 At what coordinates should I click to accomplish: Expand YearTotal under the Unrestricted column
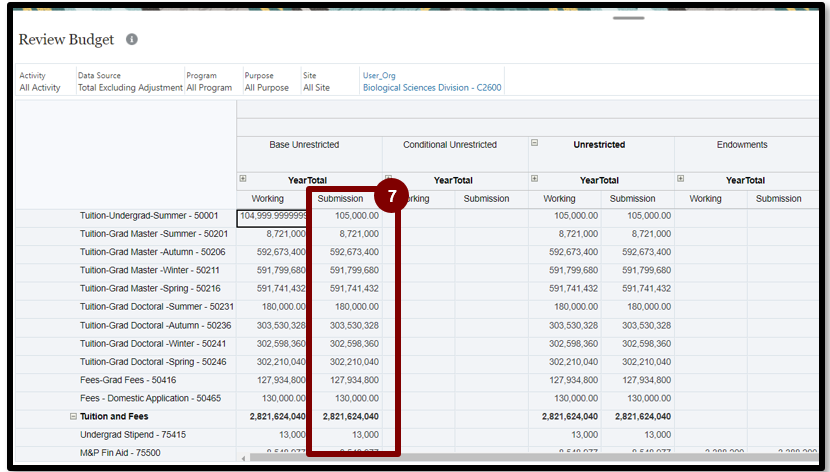[x=535, y=179]
